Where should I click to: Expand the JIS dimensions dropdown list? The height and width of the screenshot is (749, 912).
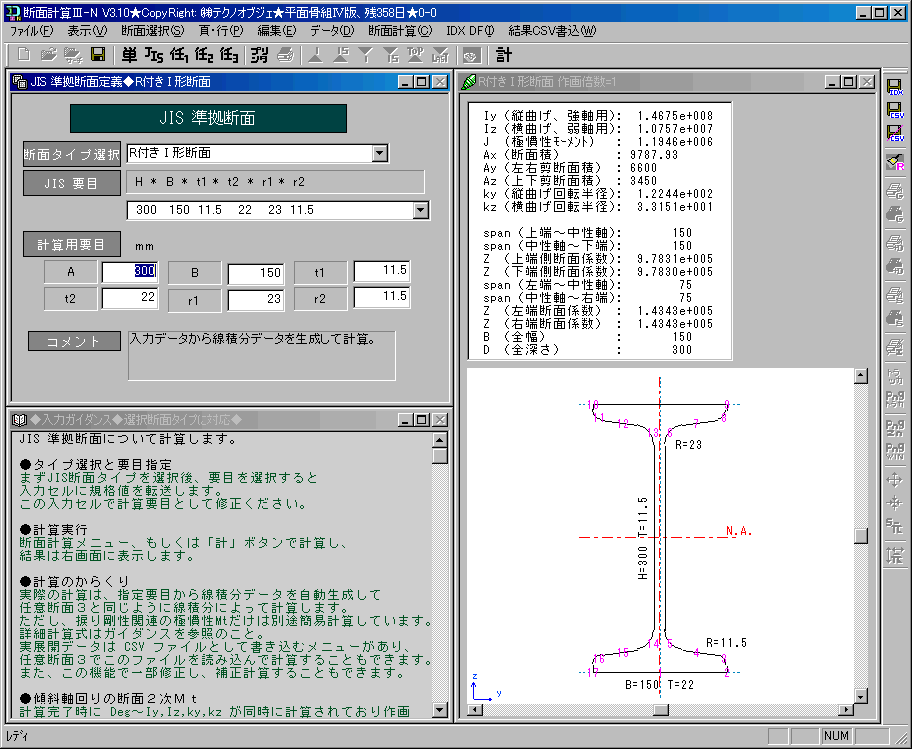point(420,210)
